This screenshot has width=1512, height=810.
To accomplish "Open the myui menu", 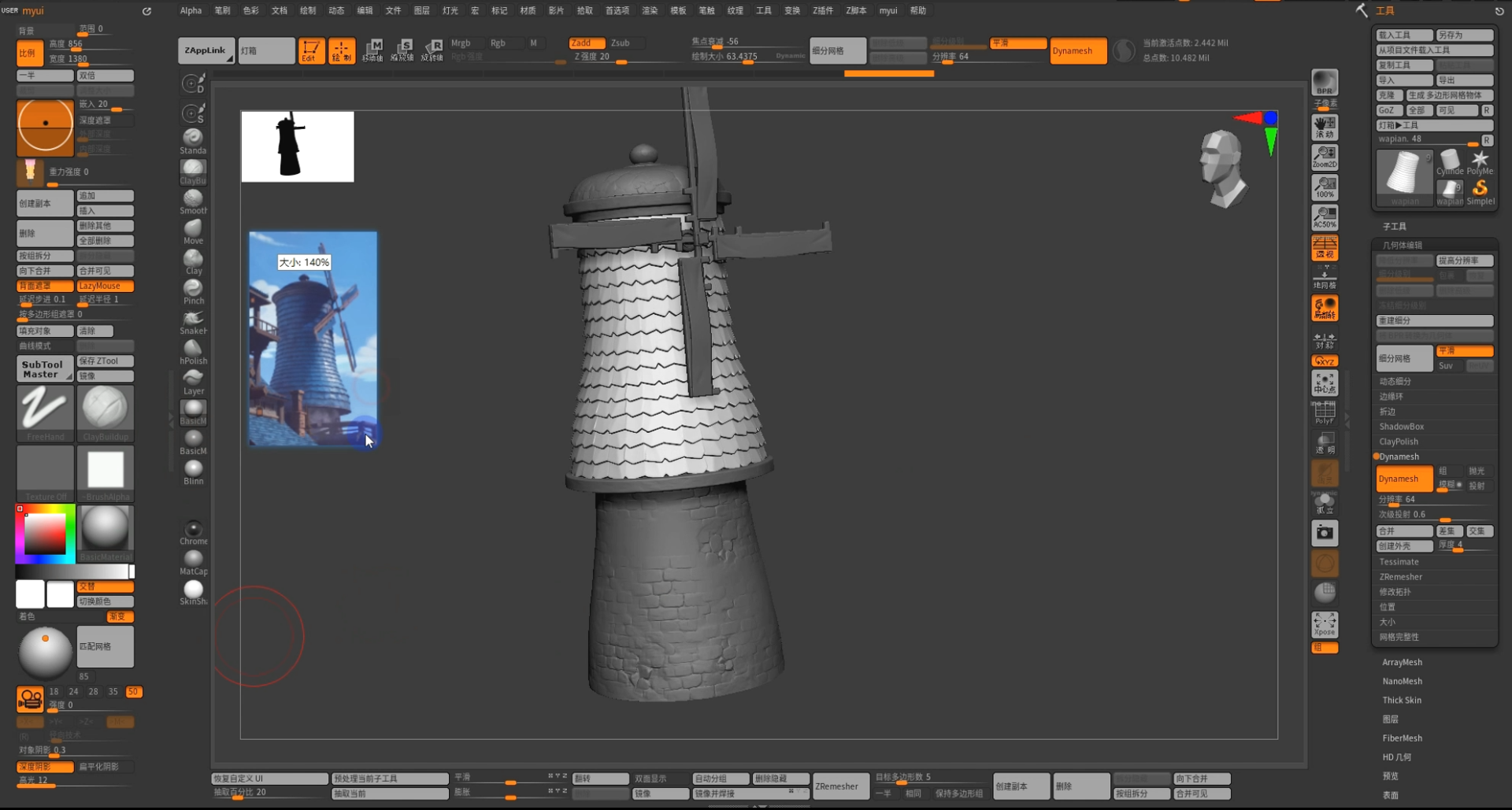I will click(888, 10).
